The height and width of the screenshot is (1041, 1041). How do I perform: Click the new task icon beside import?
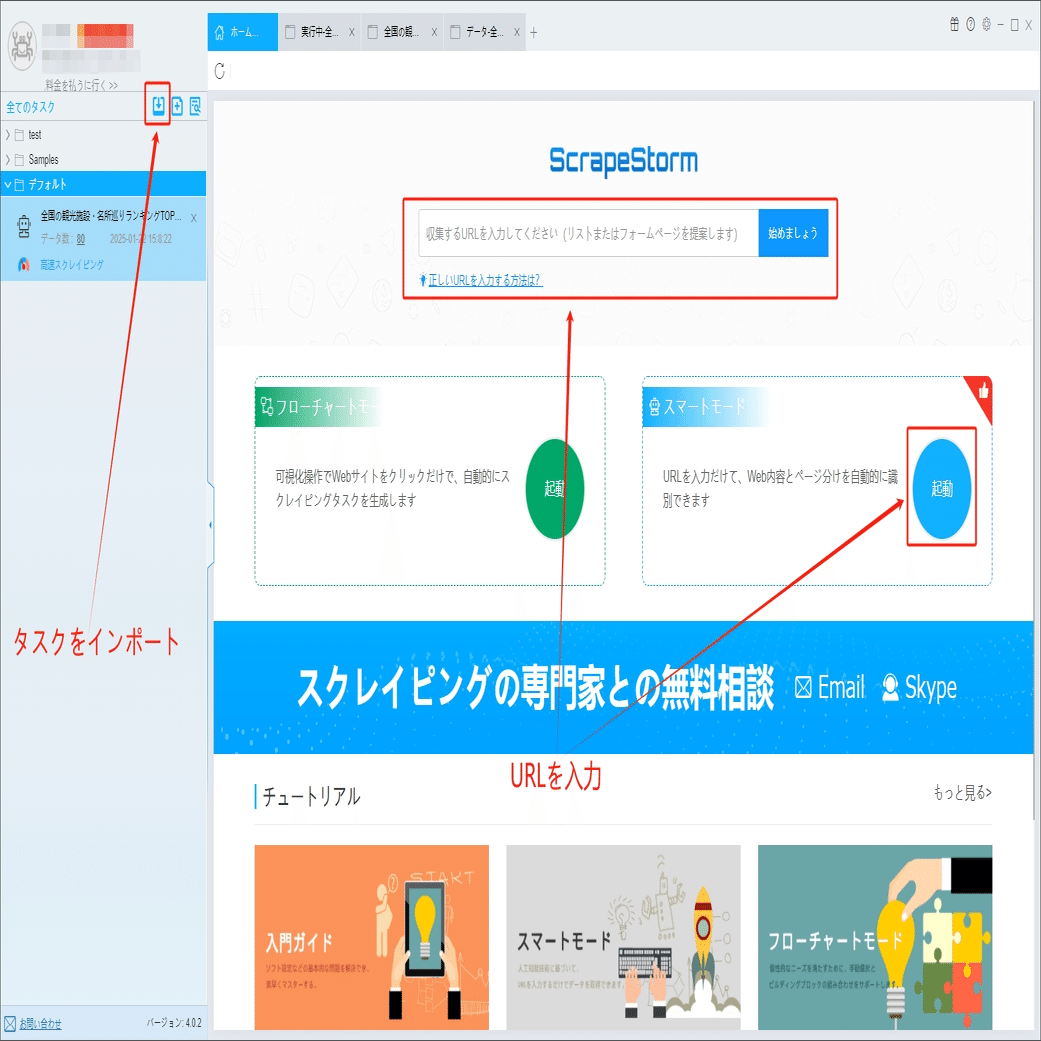(177, 106)
